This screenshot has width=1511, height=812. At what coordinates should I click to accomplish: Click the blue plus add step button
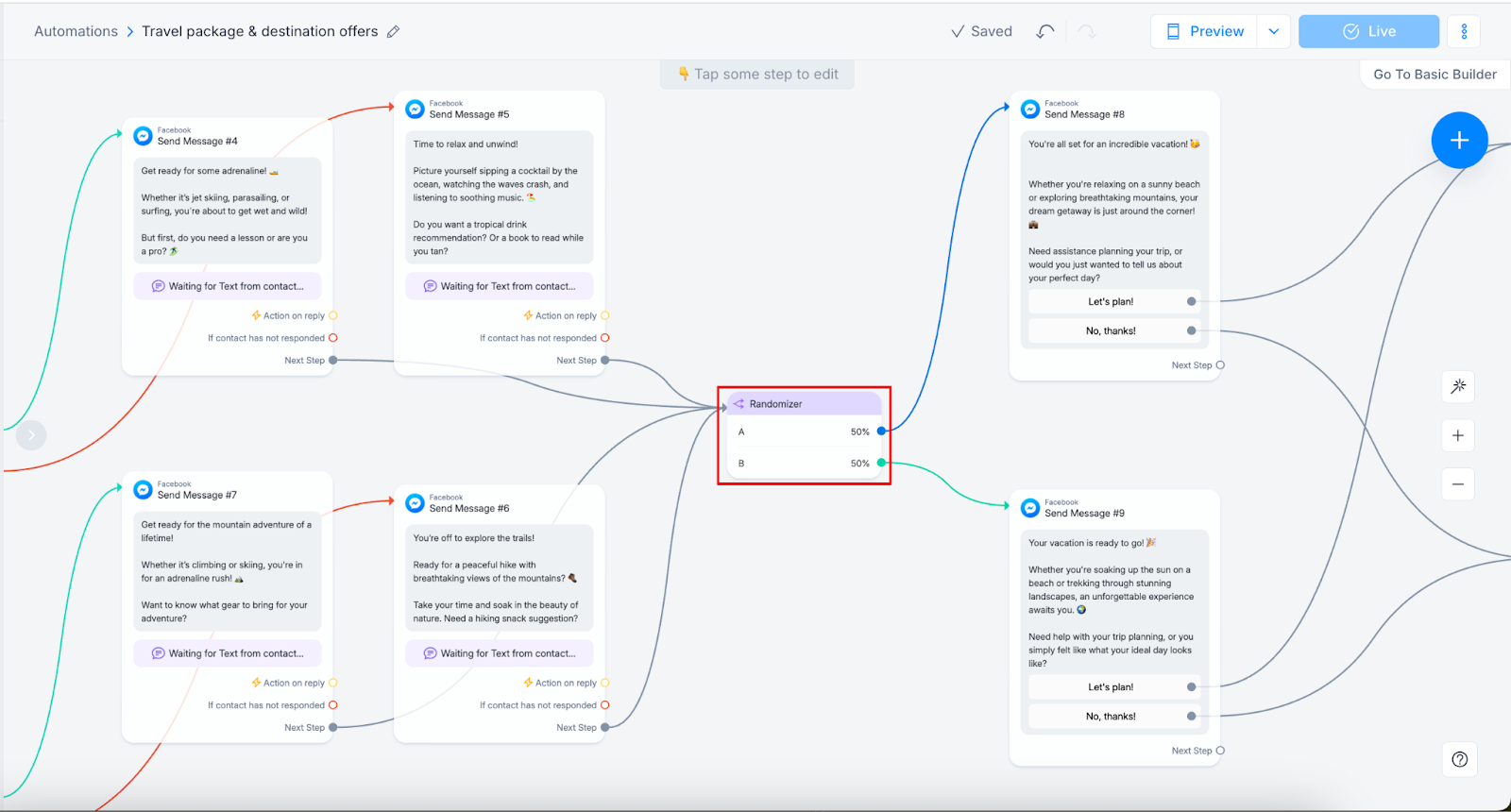1459,141
